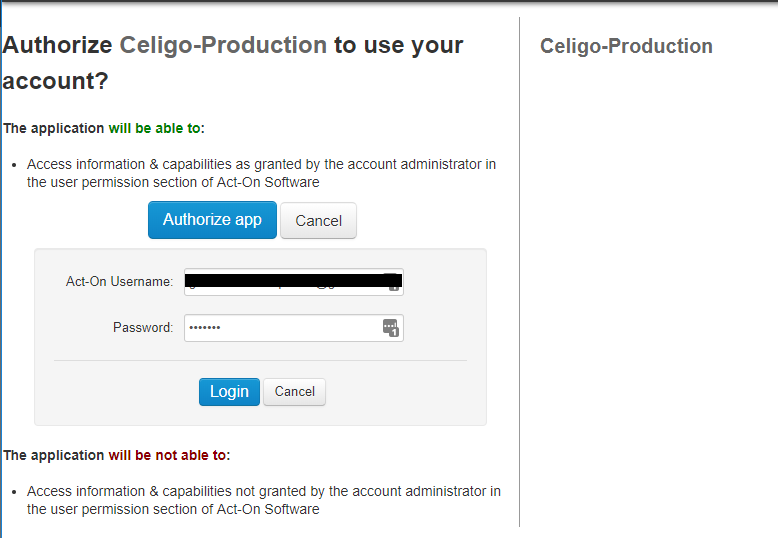This screenshot has width=778, height=538.
Task: Focus the Password input field
Action: 294,328
